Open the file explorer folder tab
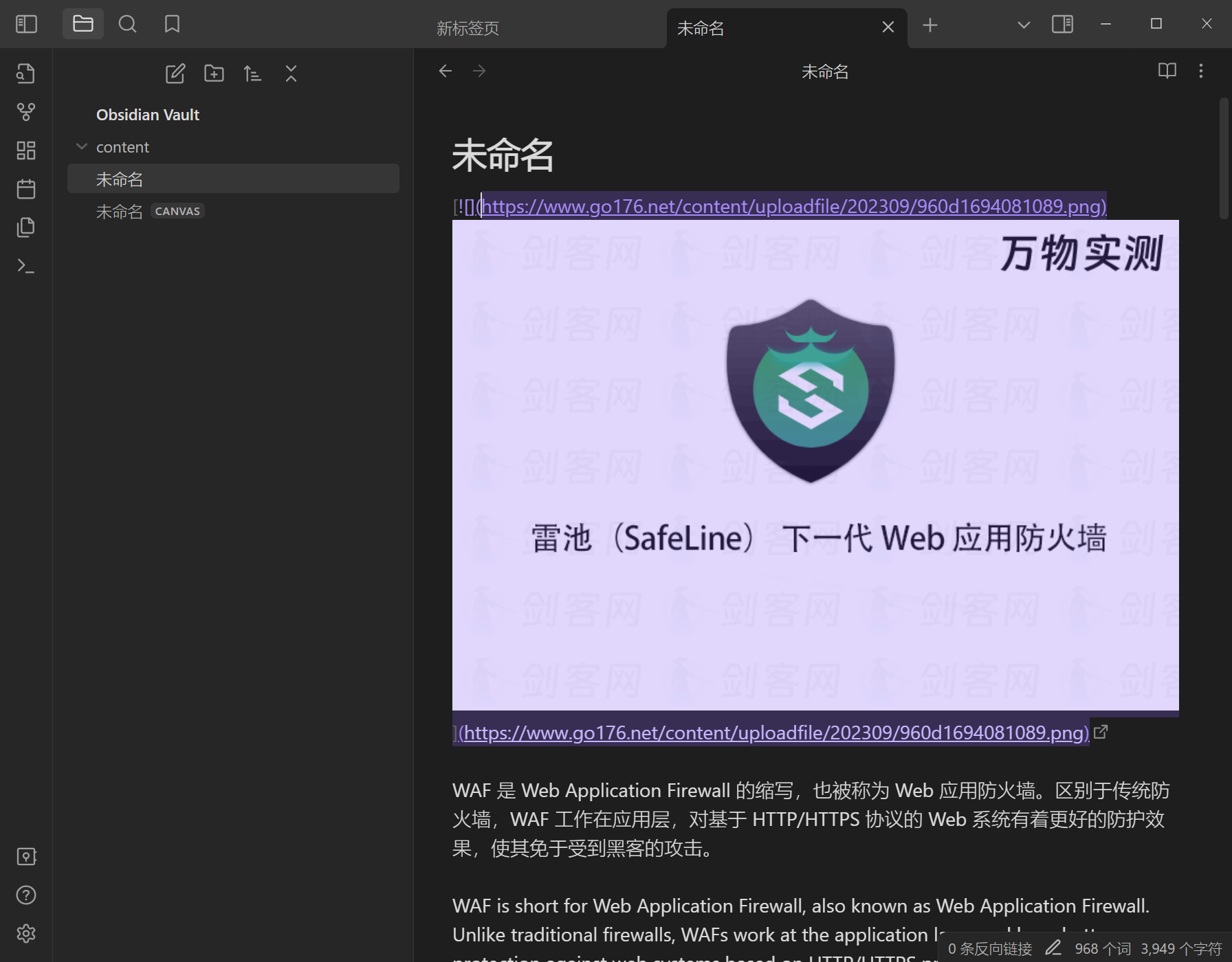1232x962 pixels. tap(83, 24)
